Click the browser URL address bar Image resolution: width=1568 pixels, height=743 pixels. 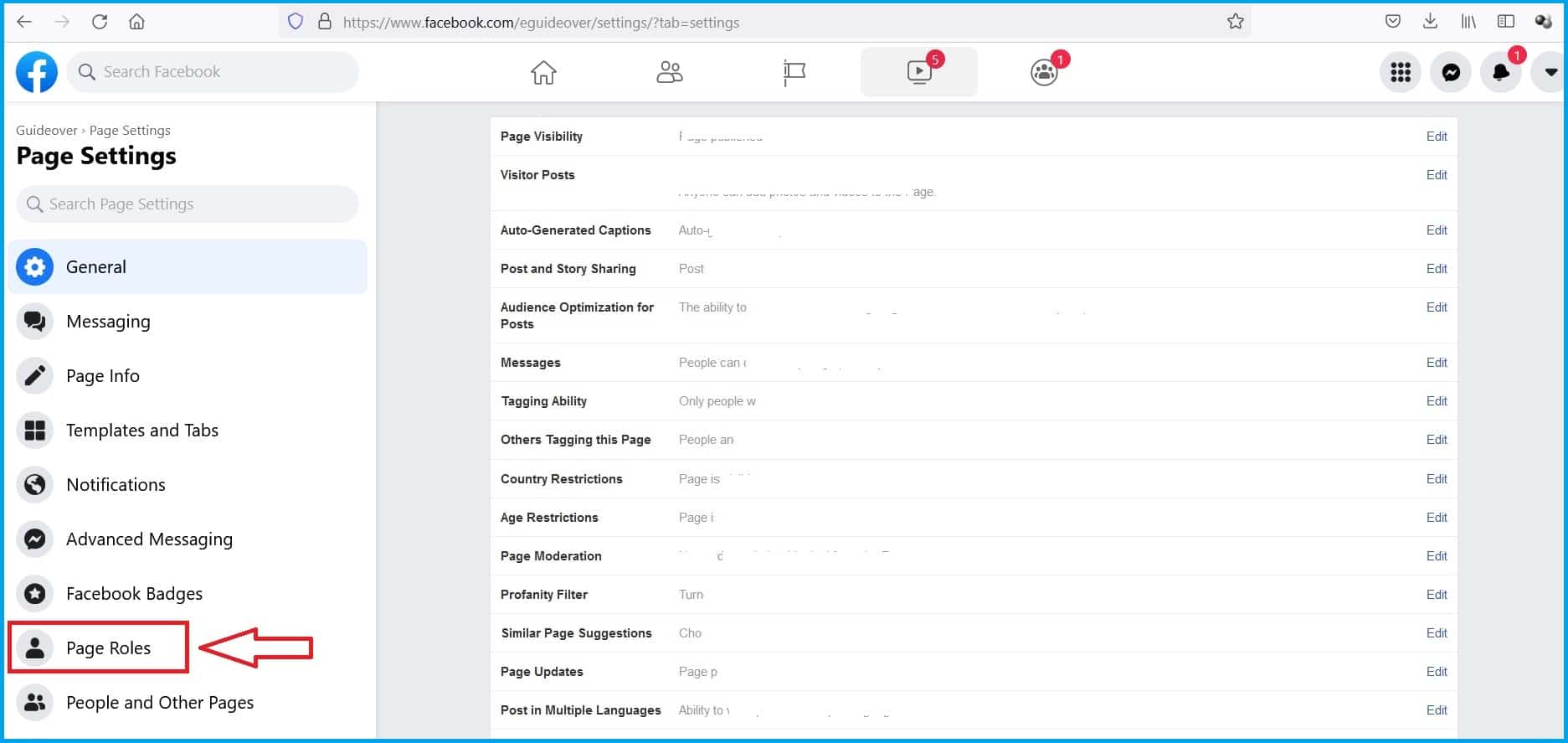coord(764,22)
